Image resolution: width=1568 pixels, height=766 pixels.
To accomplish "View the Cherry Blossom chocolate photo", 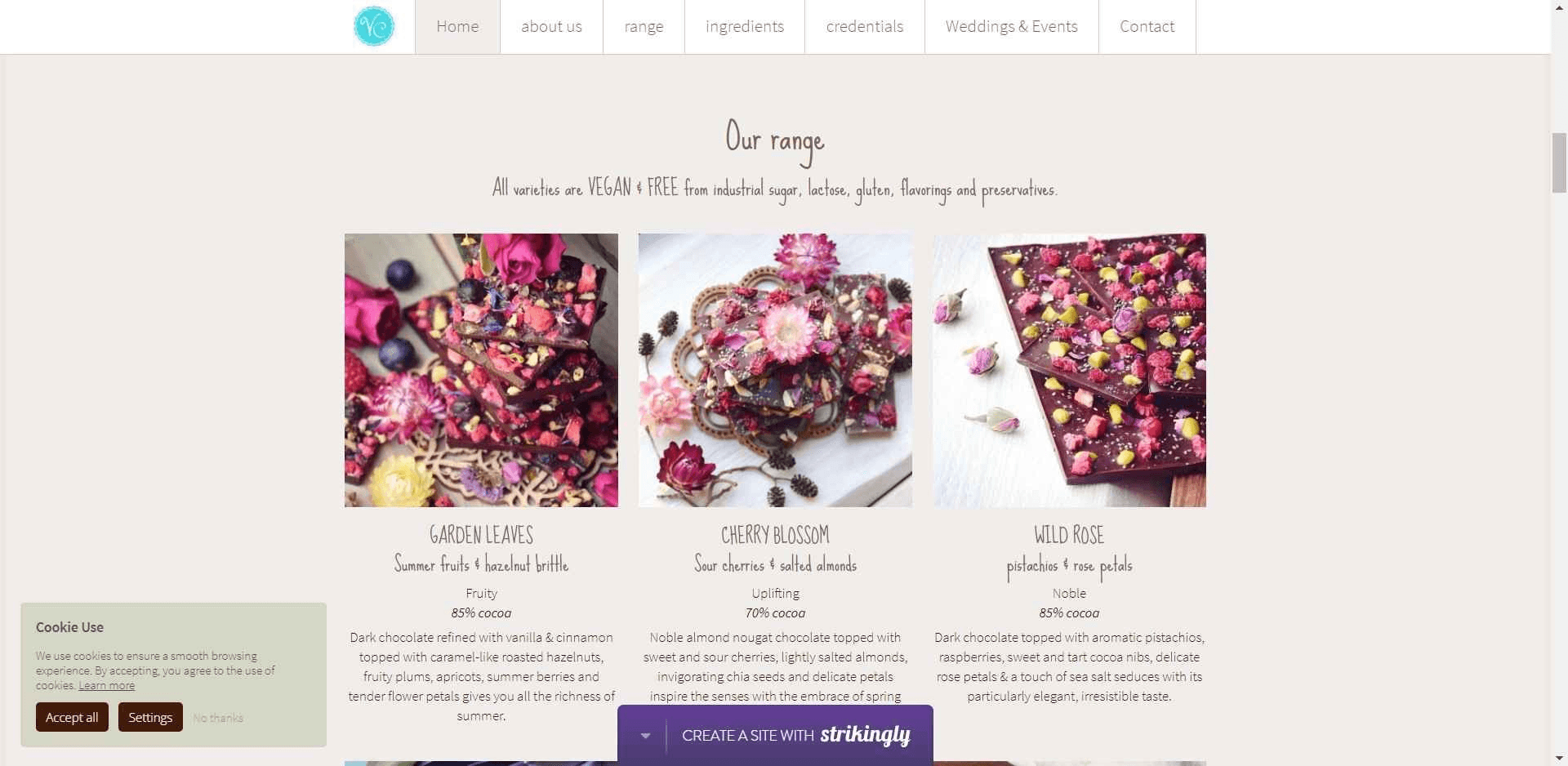I will point(775,370).
